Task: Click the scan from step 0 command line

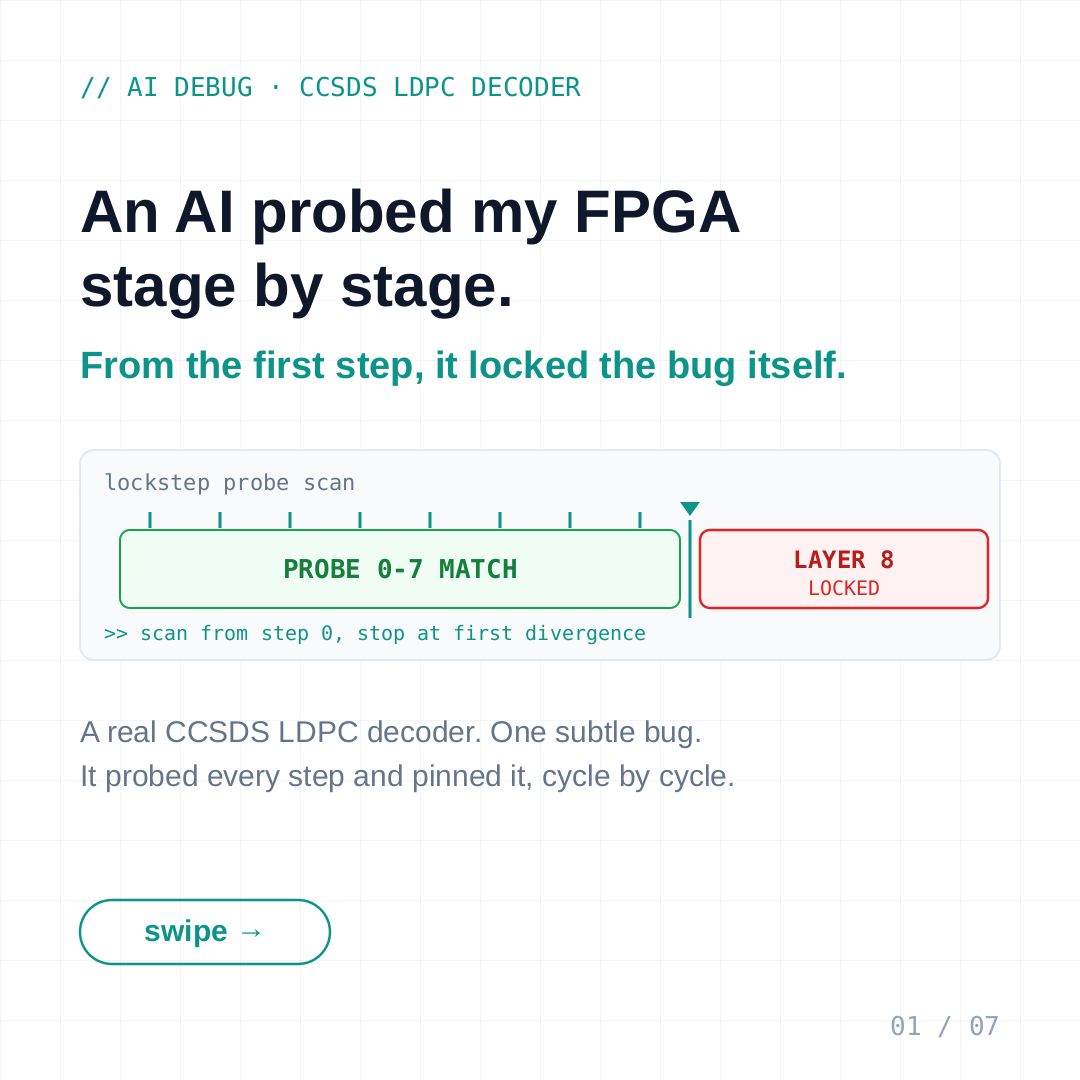Action: click(x=375, y=633)
